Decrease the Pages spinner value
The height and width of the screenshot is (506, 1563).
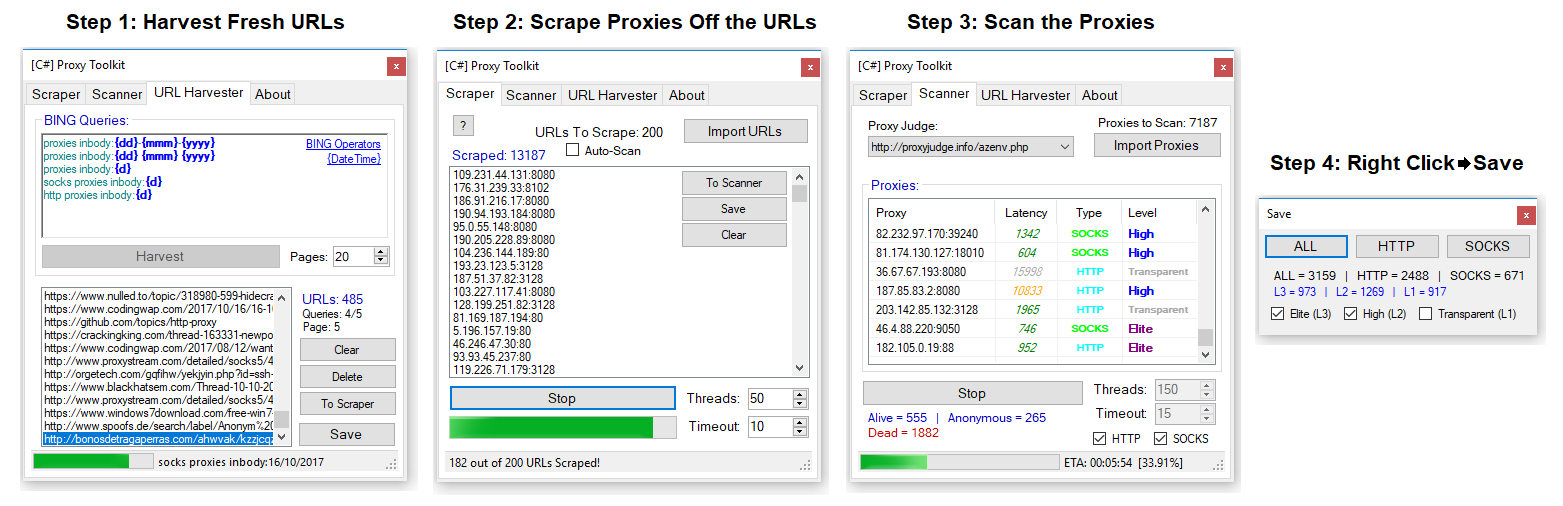(380, 261)
